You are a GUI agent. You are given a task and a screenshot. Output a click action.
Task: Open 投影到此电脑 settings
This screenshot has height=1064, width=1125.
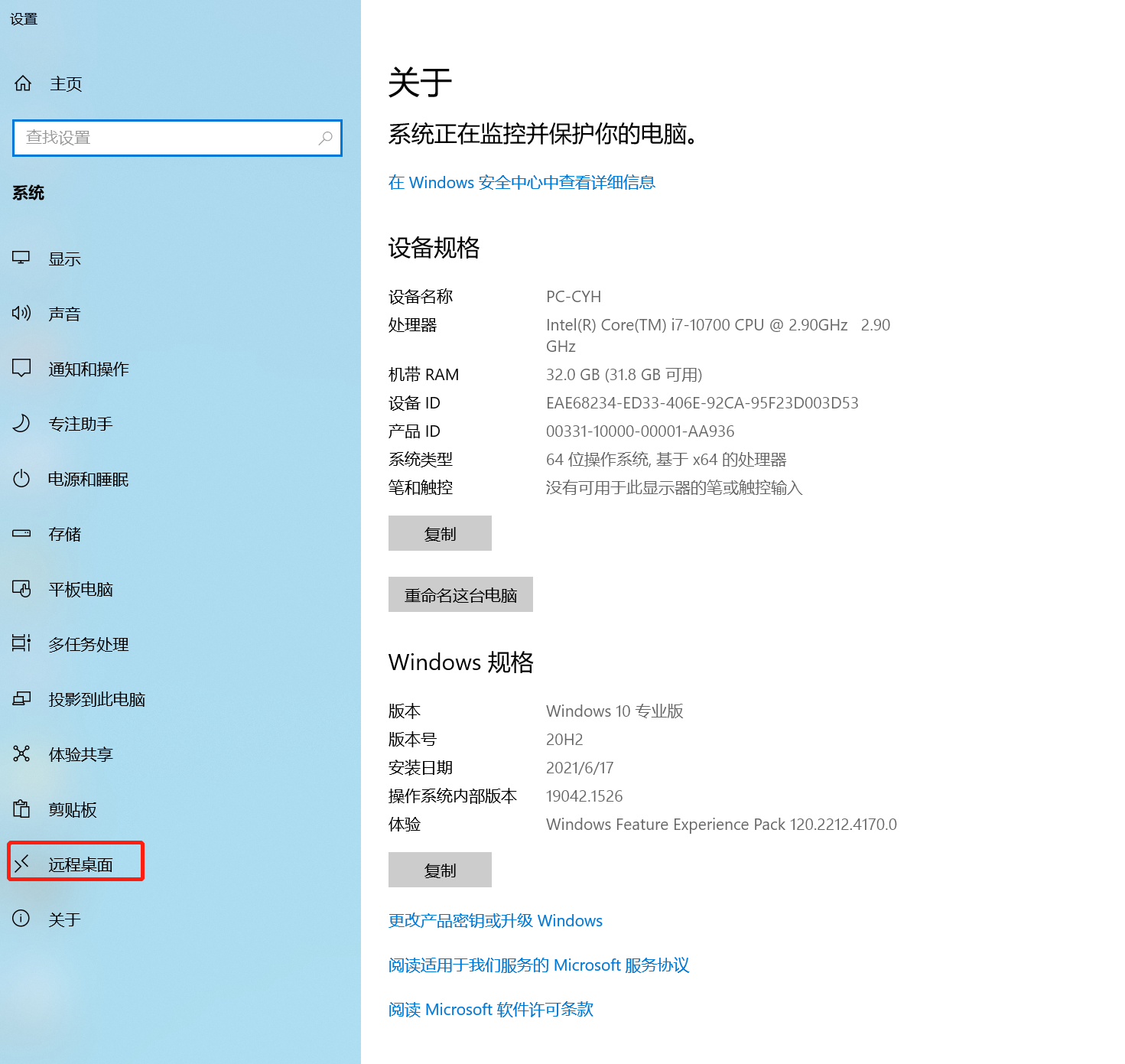[x=96, y=700]
